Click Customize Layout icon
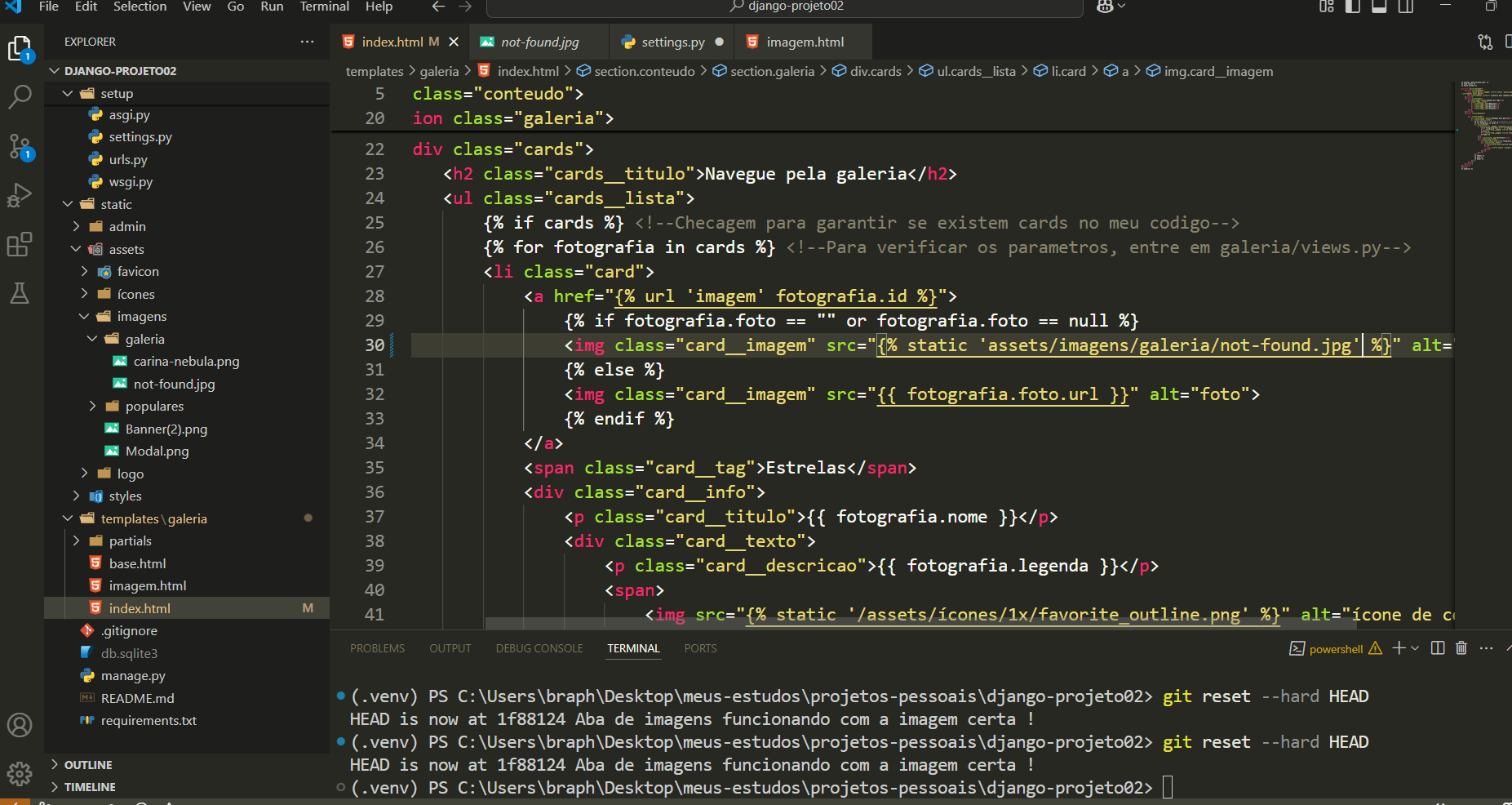The width and height of the screenshot is (1512, 805). (1327, 7)
